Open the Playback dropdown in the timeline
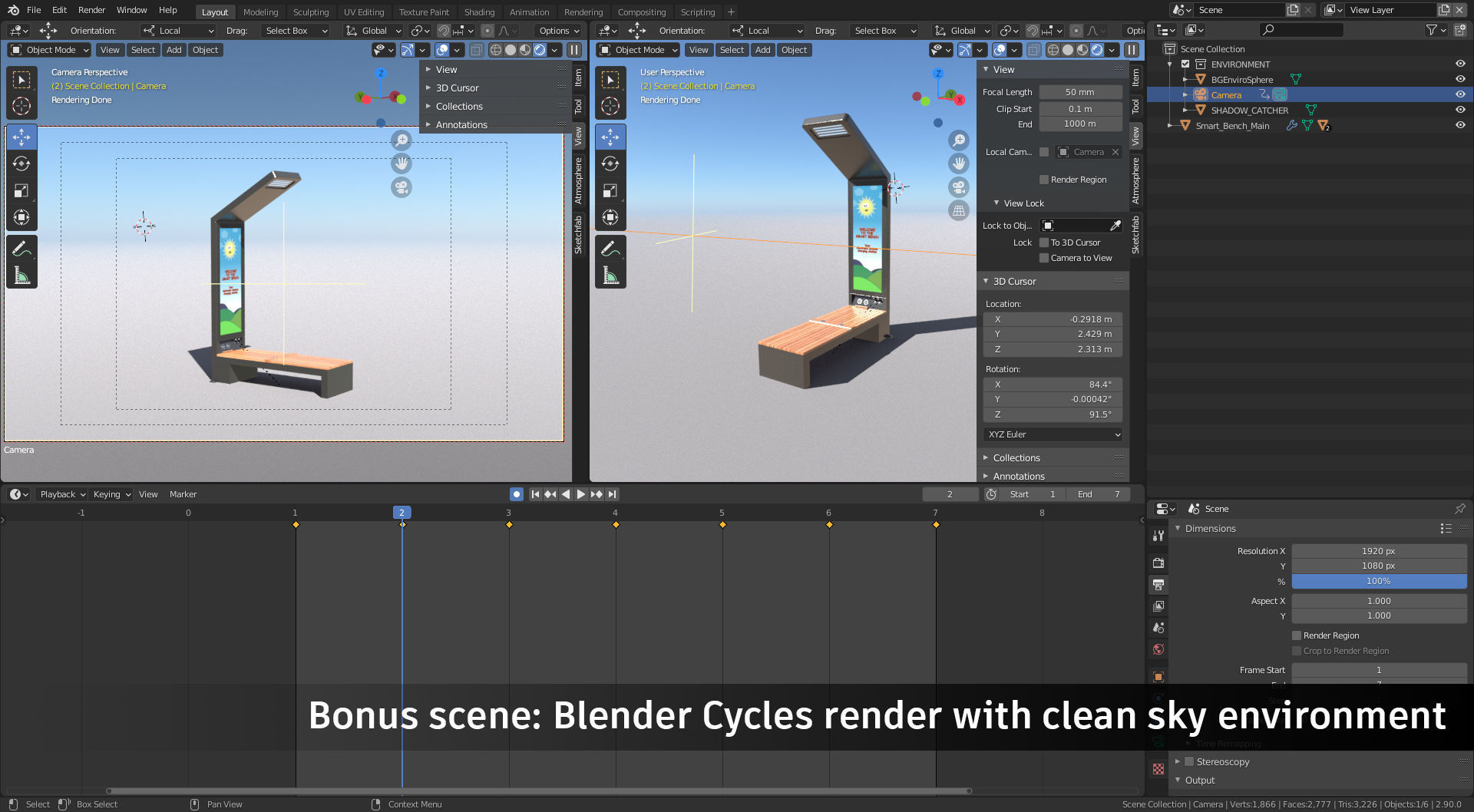Viewport: 1474px width, 812px height. 63,494
